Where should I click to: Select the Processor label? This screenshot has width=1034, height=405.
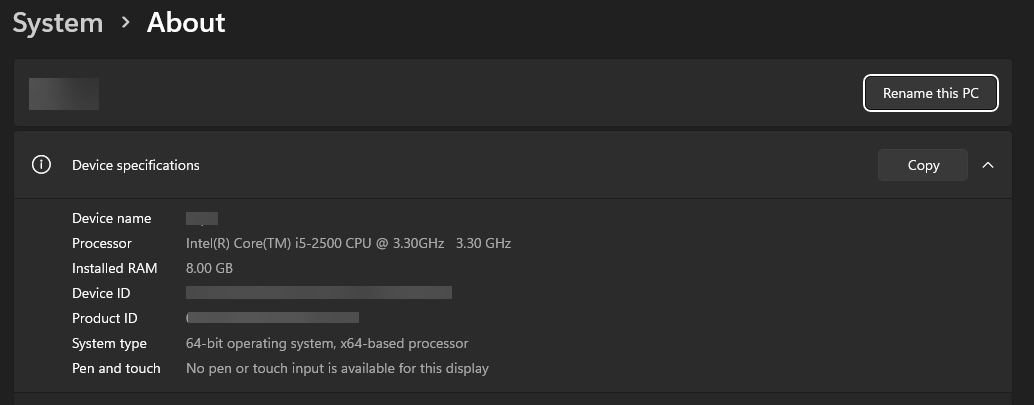click(x=102, y=243)
